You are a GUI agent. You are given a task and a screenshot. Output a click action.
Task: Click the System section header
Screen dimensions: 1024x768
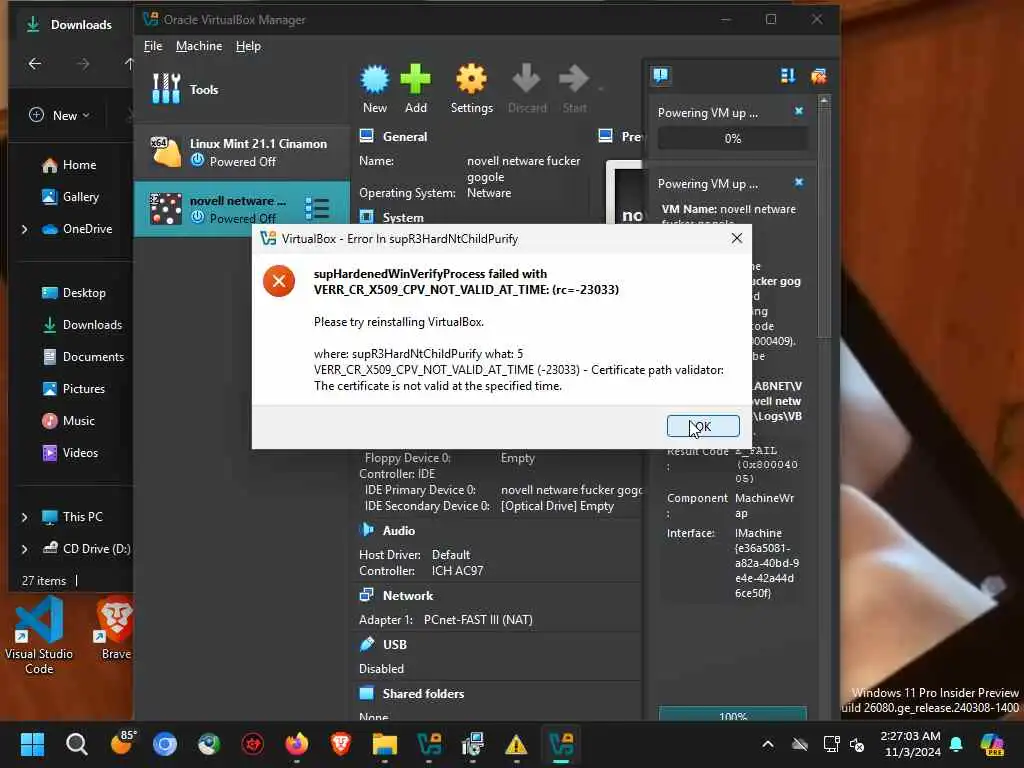pos(403,217)
